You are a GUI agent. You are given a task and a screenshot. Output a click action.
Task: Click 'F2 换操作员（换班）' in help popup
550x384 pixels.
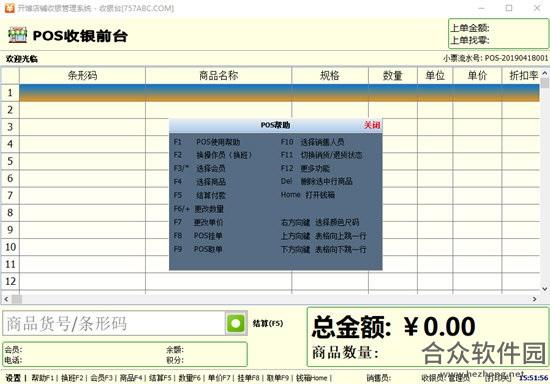pos(213,155)
